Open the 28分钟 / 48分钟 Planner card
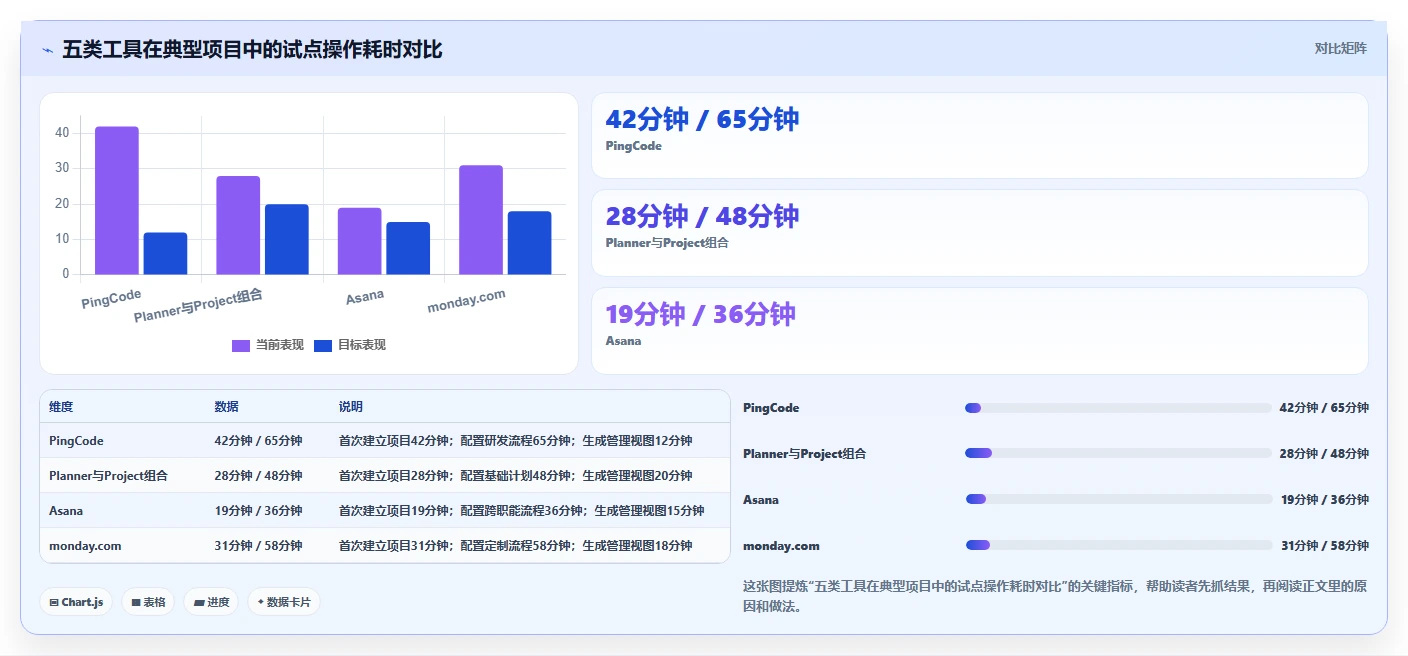Viewport: 1408px width, 656px height. click(979, 233)
